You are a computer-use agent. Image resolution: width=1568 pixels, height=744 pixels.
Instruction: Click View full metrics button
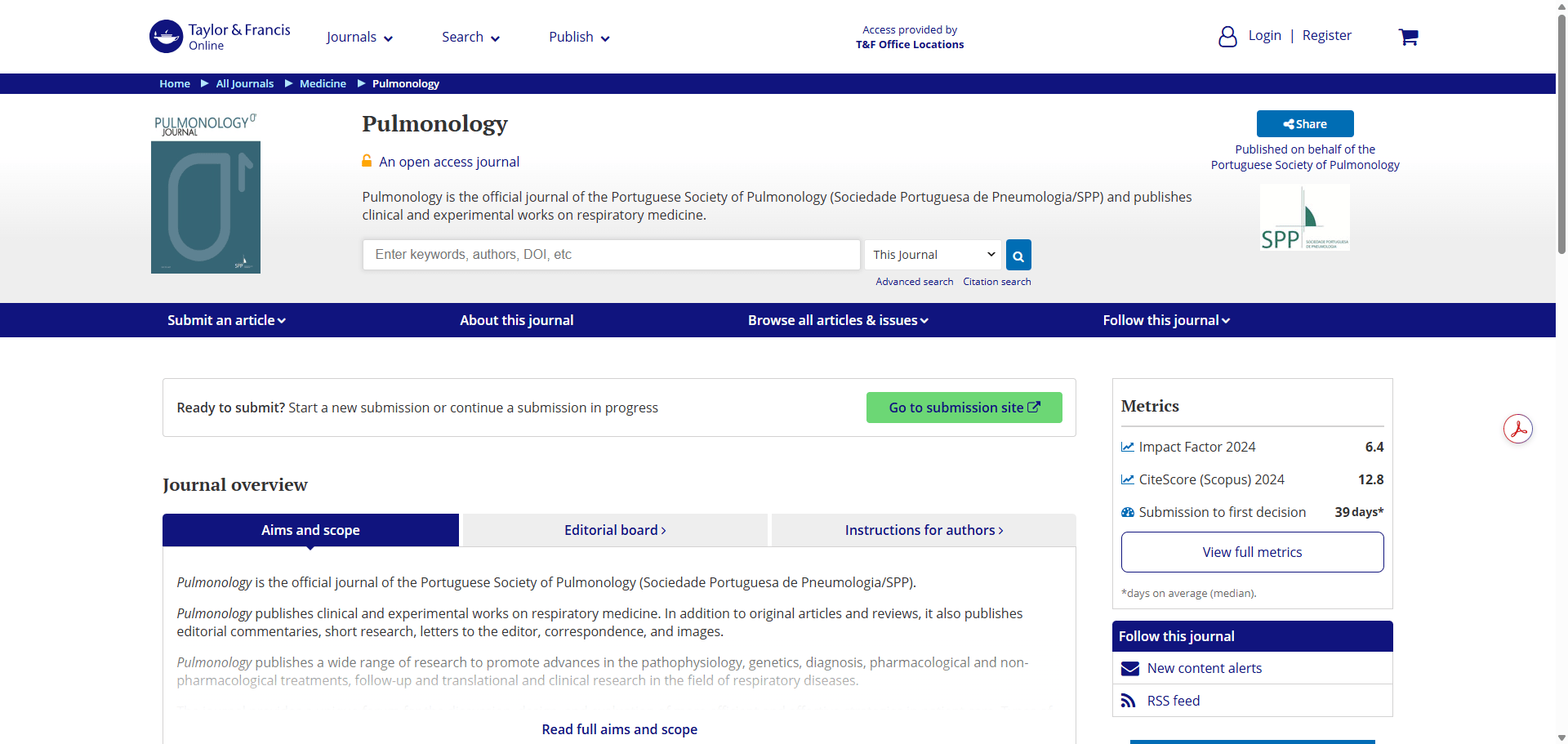pos(1253,552)
